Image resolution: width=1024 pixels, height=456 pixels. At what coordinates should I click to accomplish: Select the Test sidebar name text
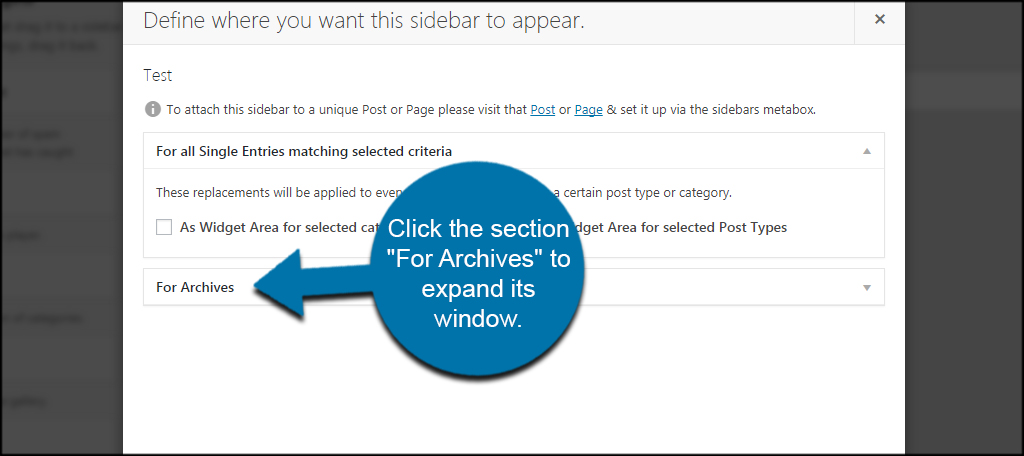(157, 75)
